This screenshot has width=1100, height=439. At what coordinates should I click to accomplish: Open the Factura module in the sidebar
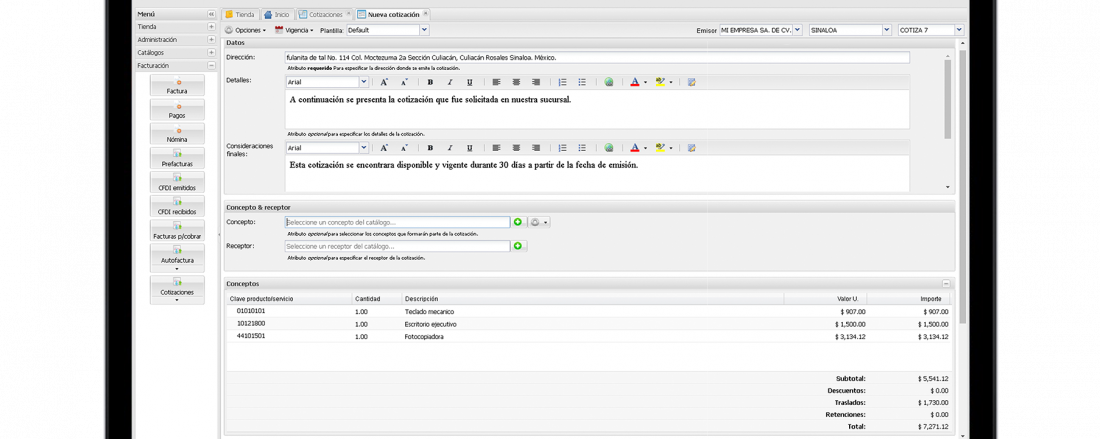(x=177, y=86)
